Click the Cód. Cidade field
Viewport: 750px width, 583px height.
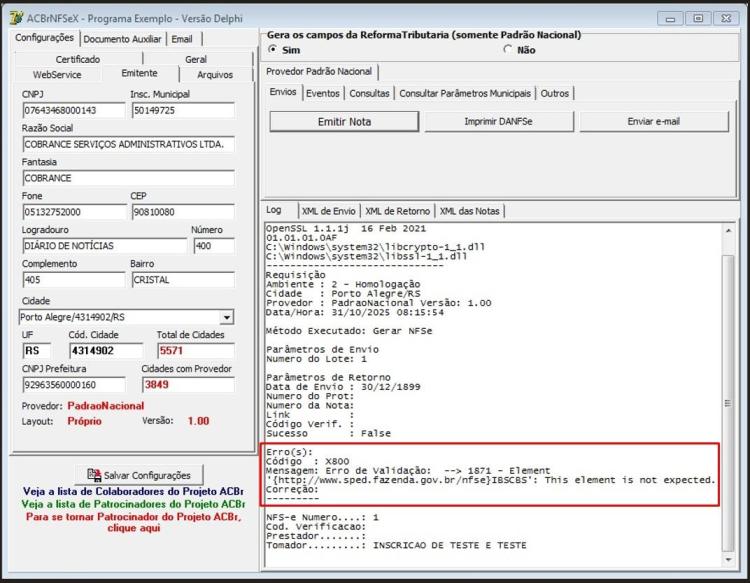(x=106, y=351)
